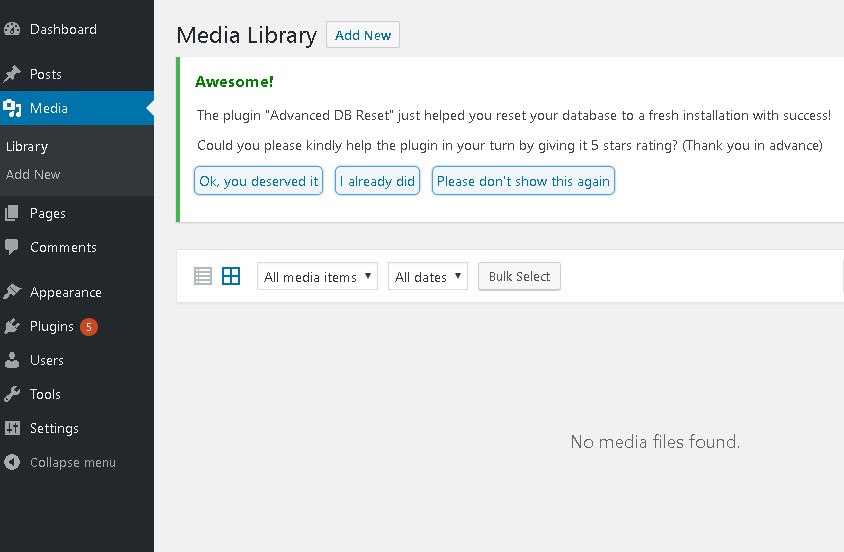Click 'Please don't show this again'
844x552 pixels.
tap(523, 181)
